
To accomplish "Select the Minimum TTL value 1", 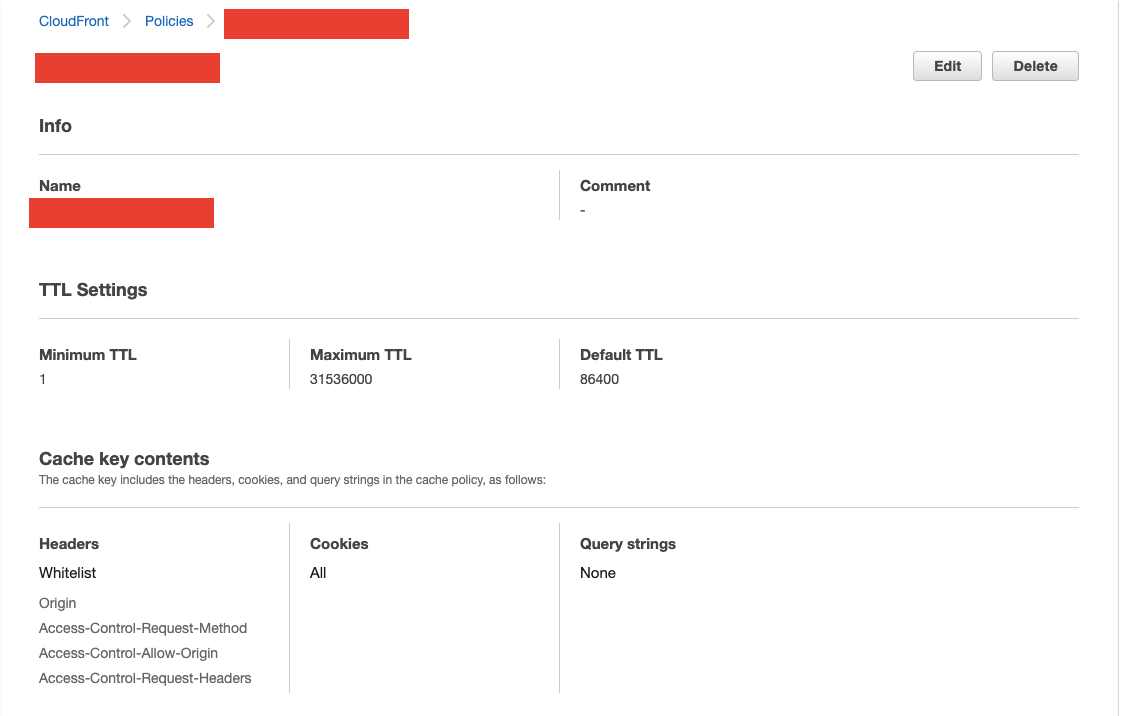I will click(x=42, y=379).
